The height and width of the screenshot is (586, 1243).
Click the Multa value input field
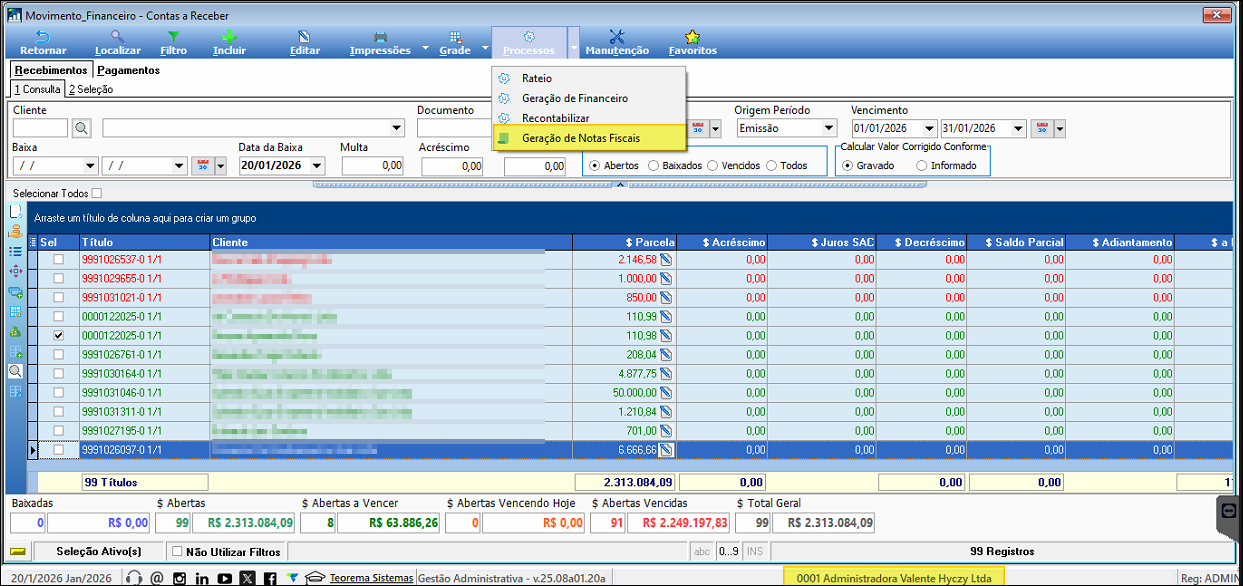coord(372,166)
